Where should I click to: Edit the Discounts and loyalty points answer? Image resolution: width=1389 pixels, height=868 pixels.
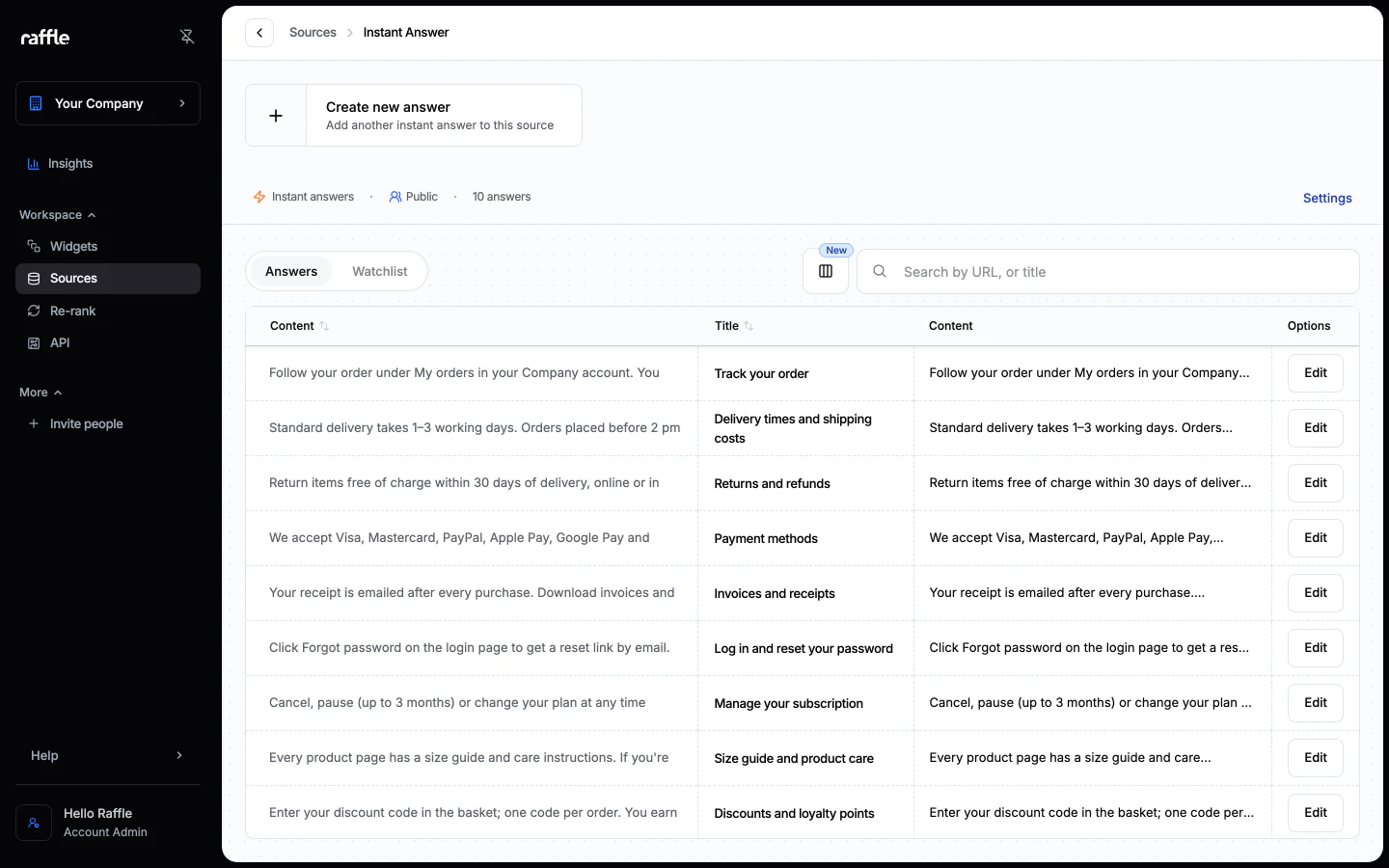coord(1316,813)
